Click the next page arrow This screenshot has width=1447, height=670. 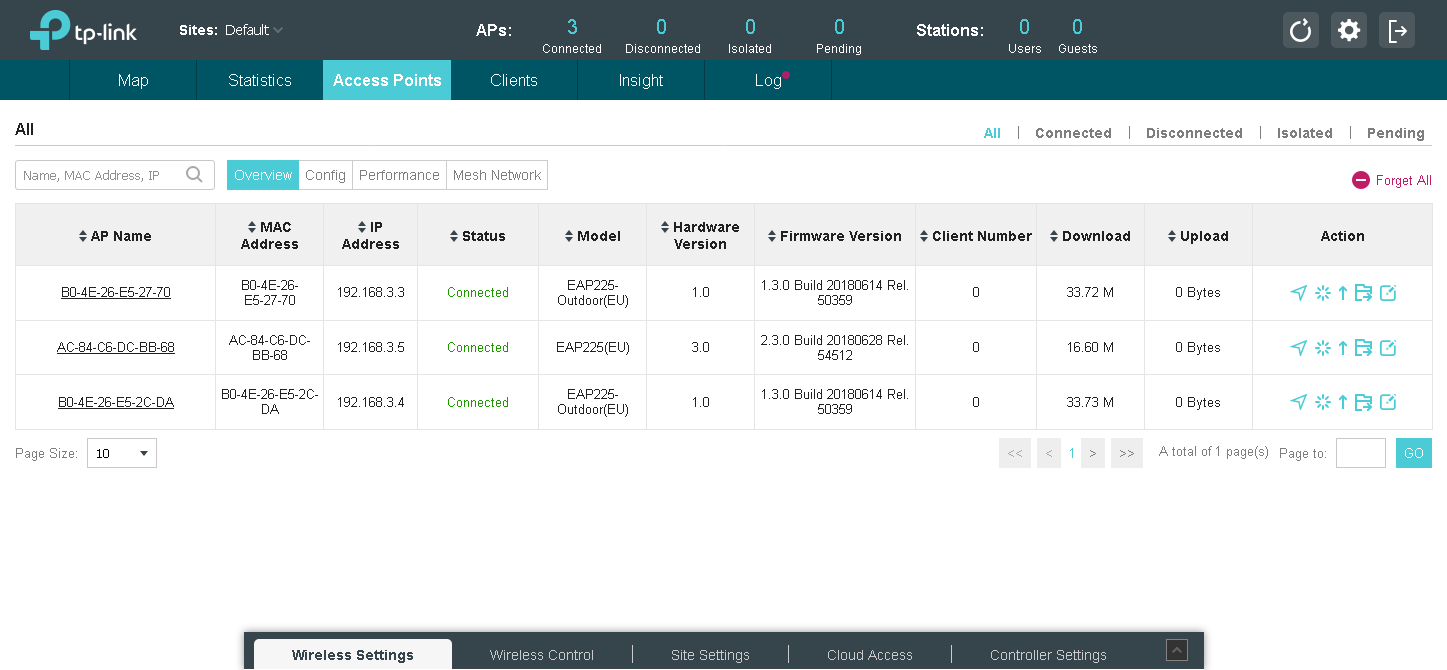1093,453
